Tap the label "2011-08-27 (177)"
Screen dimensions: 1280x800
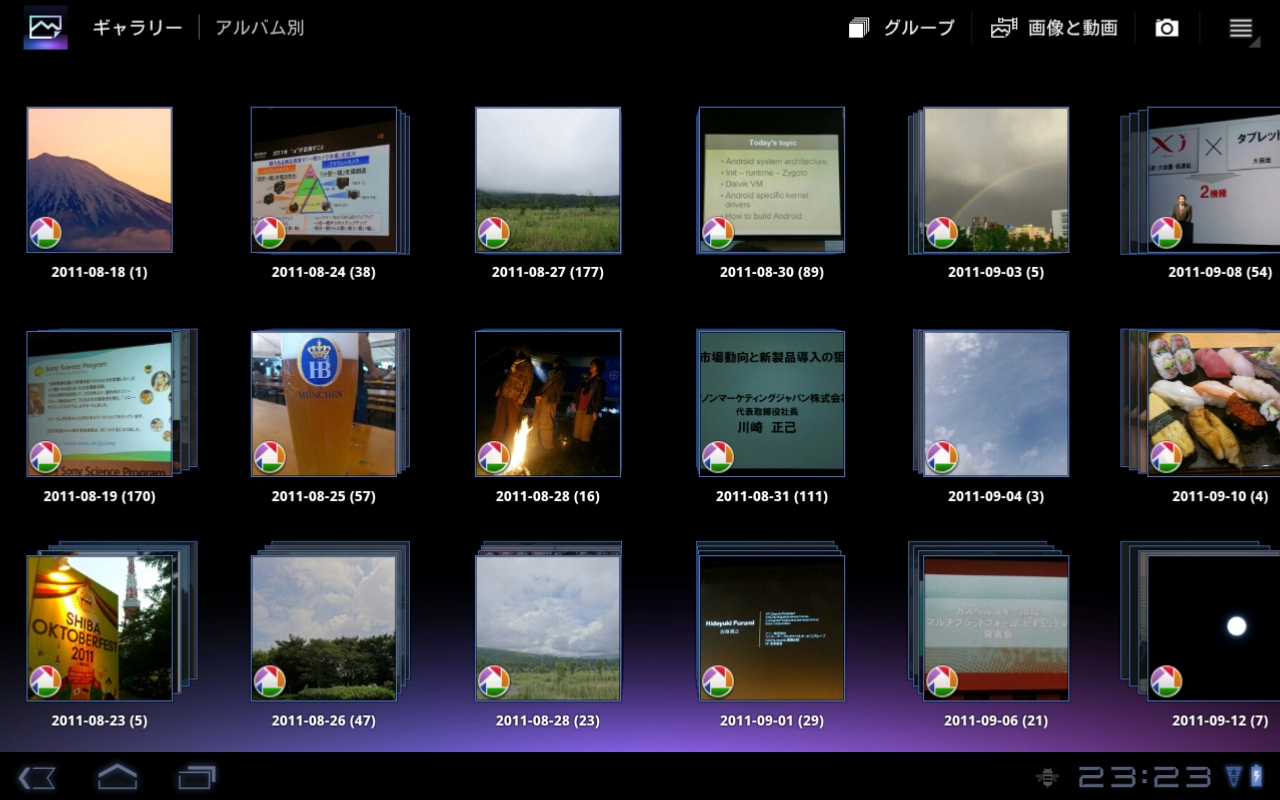[x=548, y=272]
